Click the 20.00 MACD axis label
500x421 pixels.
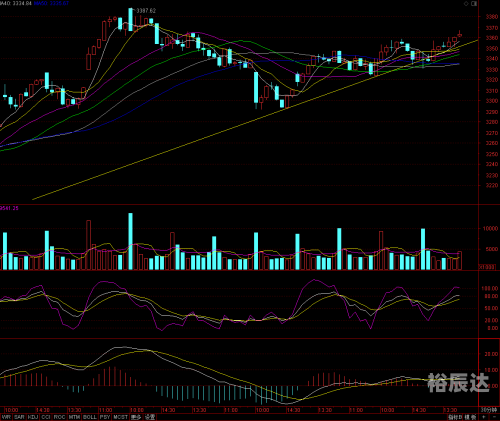pos(491,354)
